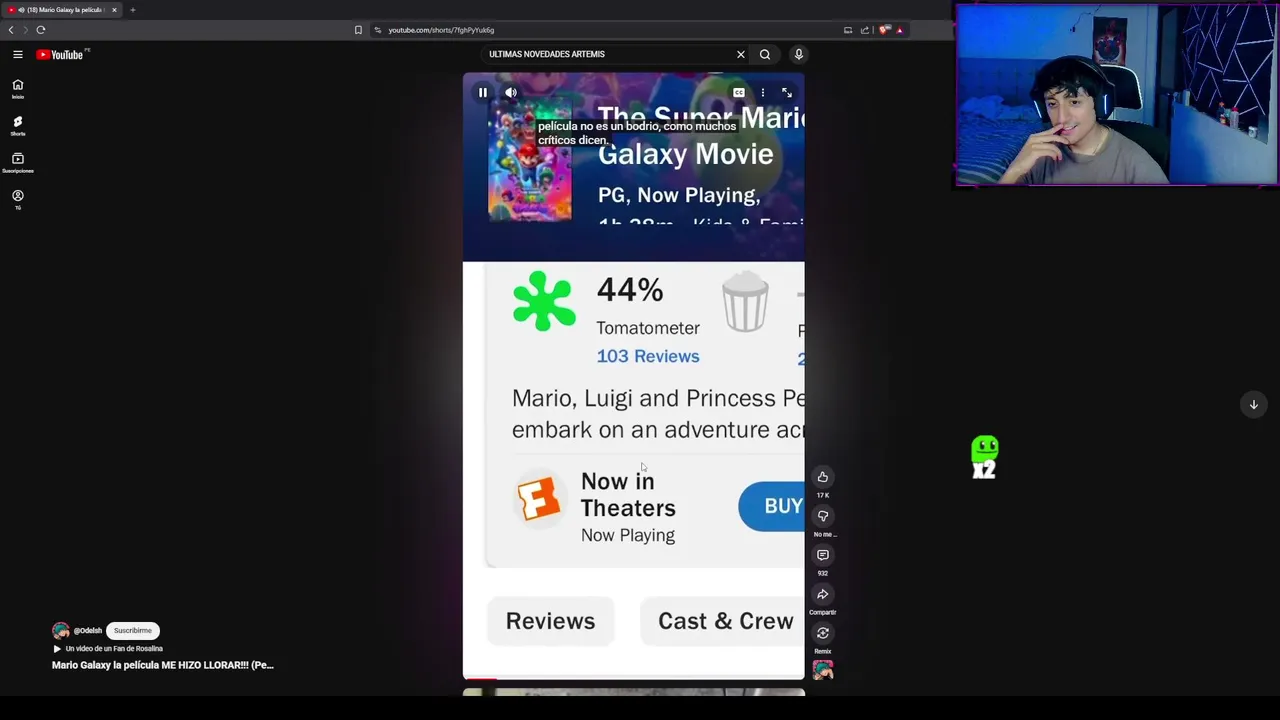The width and height of the screenshot is (1280, 720).
Task: Select the Mario Galaxy la película tab
Action: pyautogui.click(x=62, y=10)
